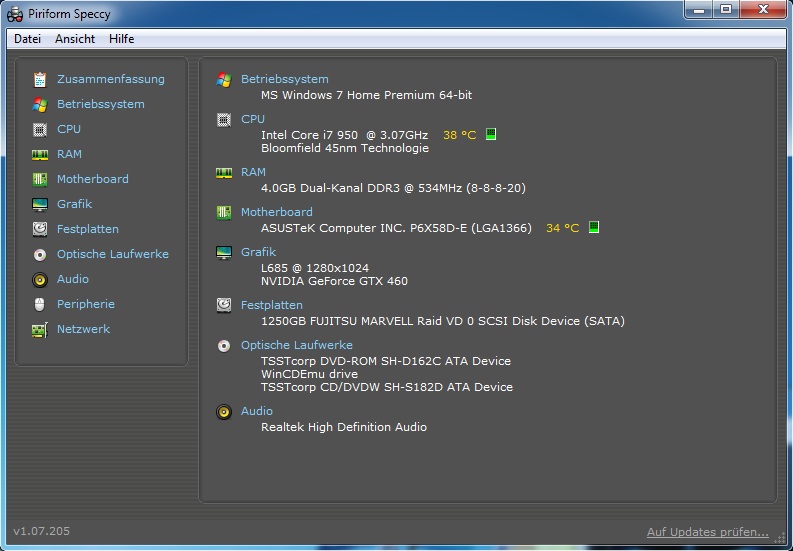Click the CPU chip icon in sidebar

tap(40, 129)
